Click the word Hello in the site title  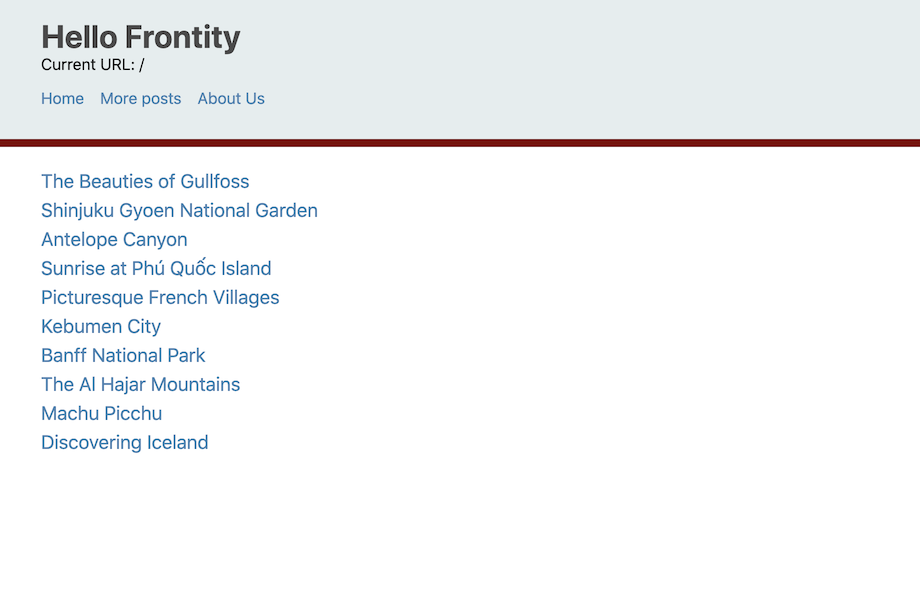point(79,37)
